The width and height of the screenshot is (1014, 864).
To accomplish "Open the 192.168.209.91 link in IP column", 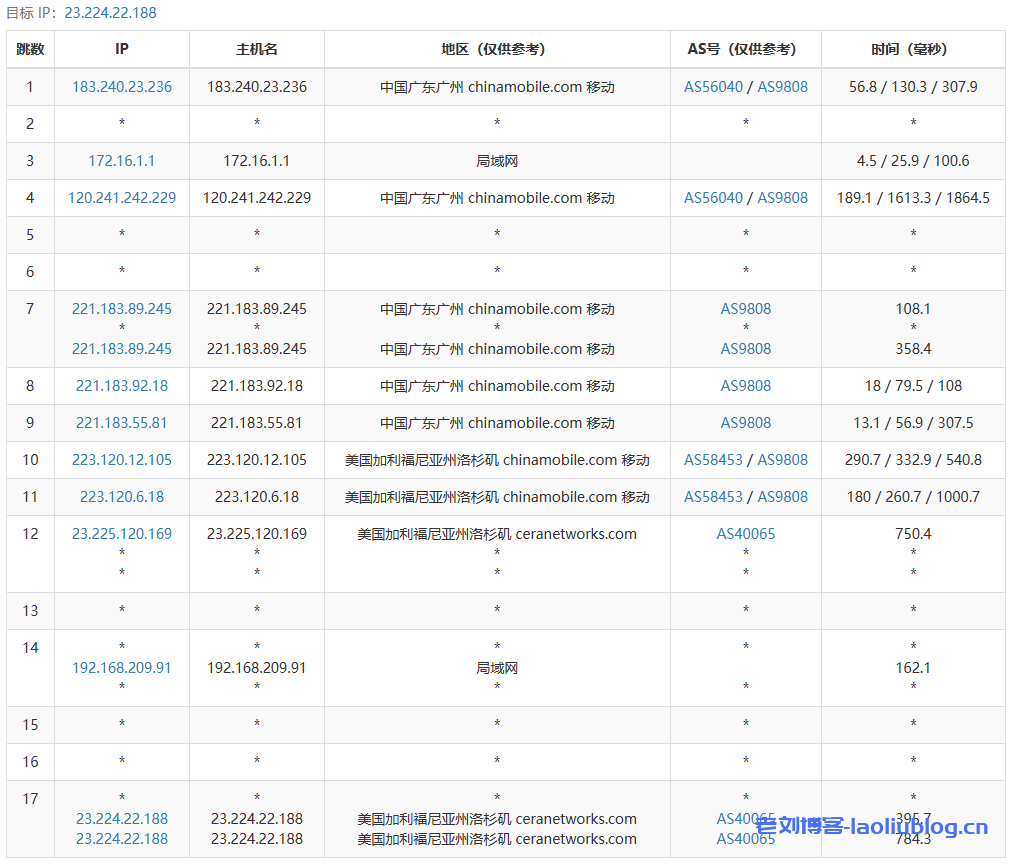I will coord(122,668).
